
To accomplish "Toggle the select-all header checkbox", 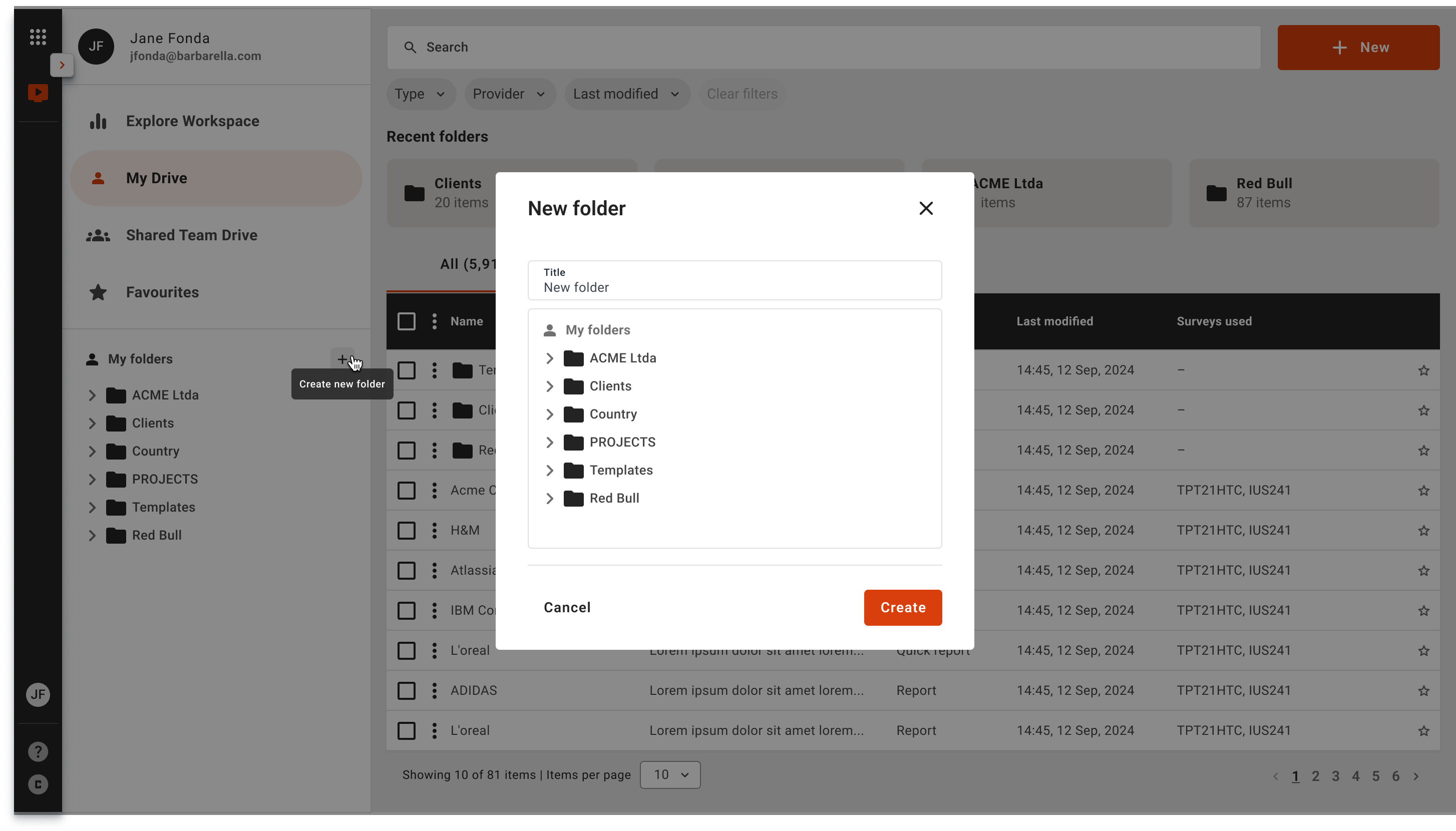I will coord(407,321).
